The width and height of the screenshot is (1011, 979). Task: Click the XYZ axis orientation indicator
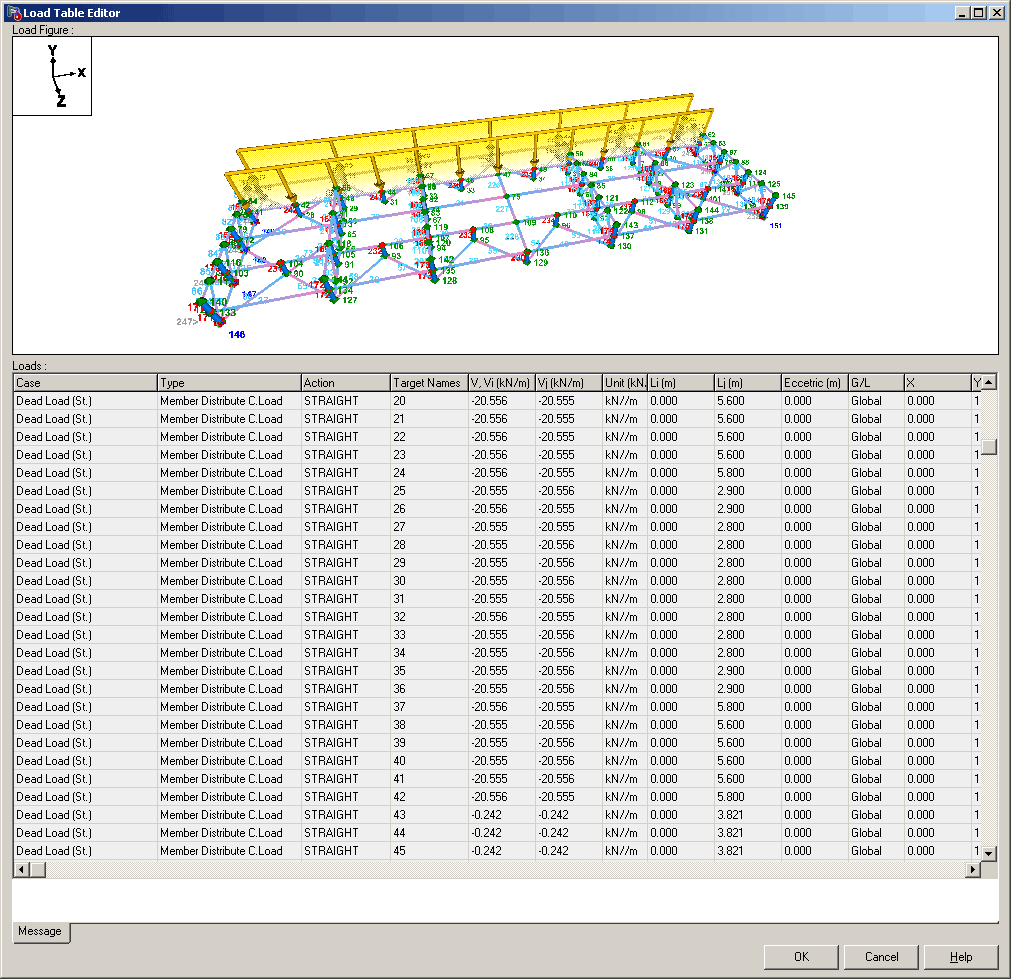pos(52,76)
